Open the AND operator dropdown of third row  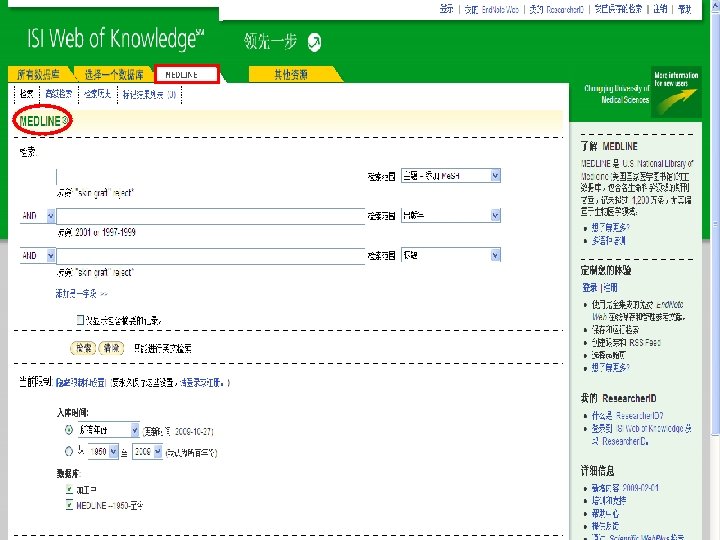(37, 255)
